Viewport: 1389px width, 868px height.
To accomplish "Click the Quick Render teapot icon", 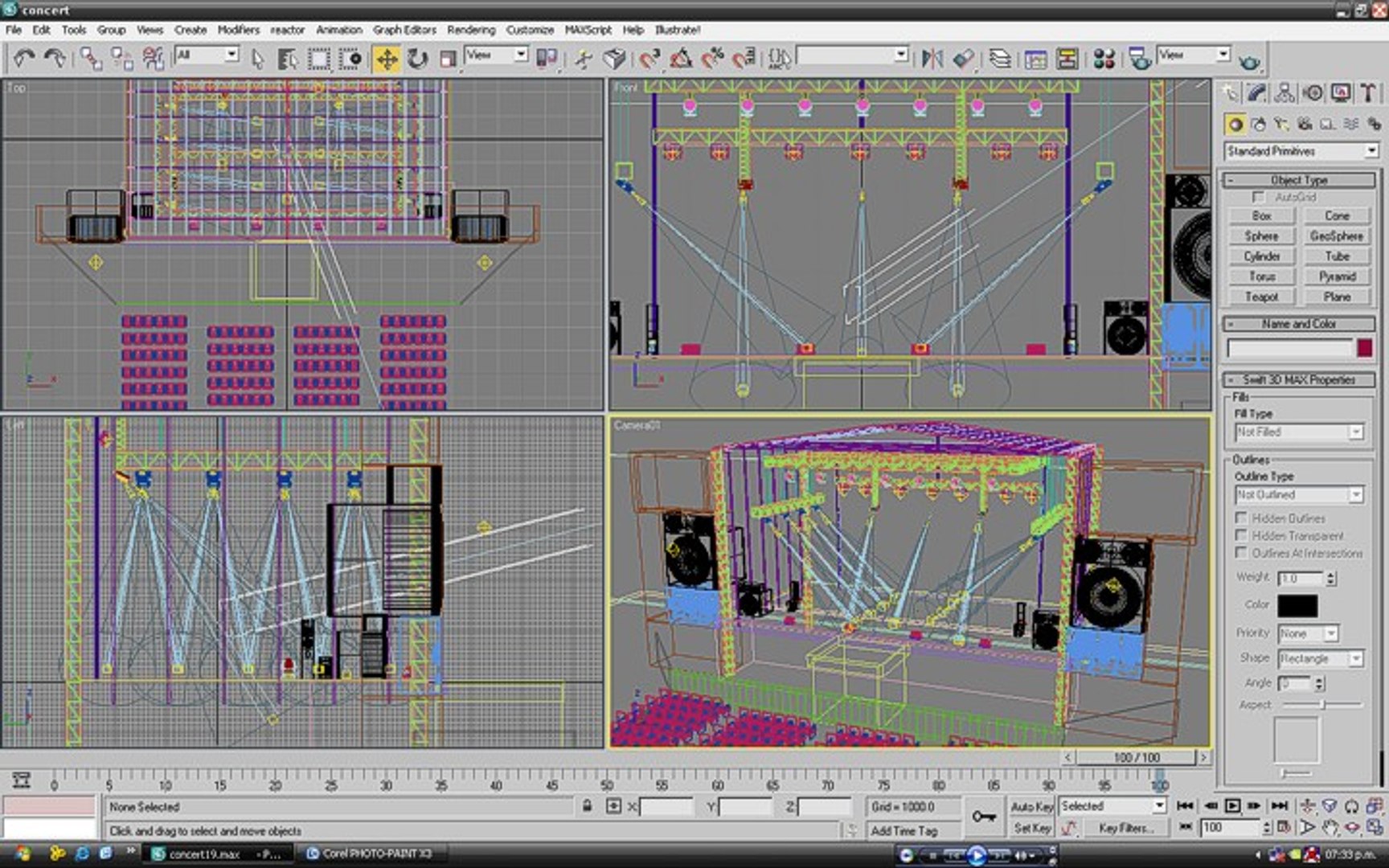I will coord(1250,59).
